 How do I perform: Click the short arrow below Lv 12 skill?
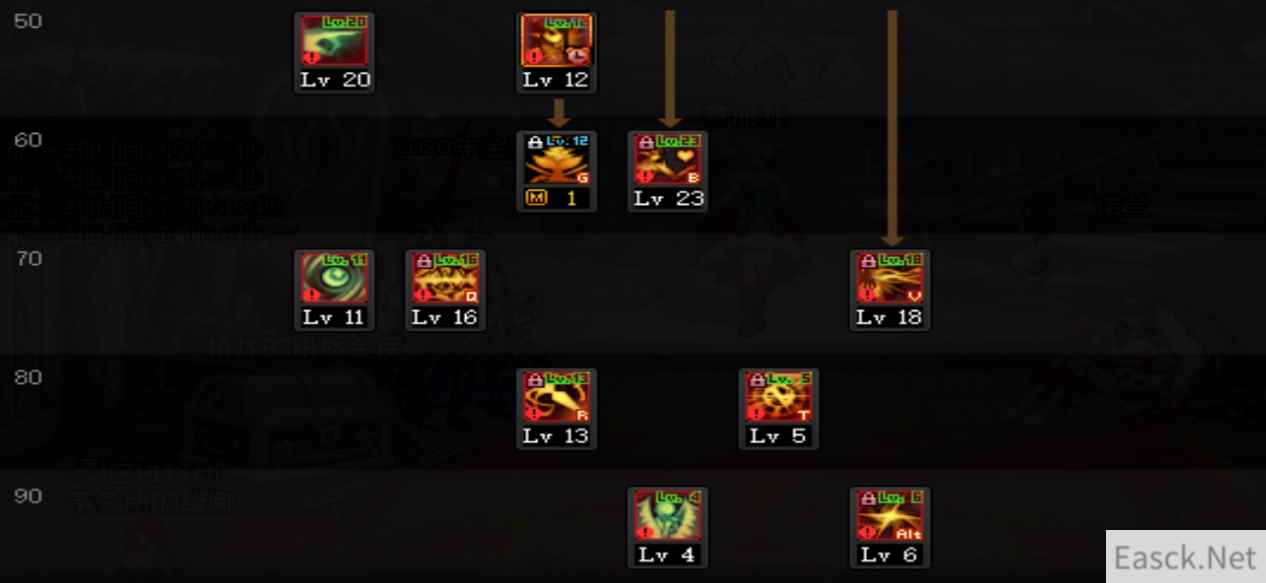point(558,112)
